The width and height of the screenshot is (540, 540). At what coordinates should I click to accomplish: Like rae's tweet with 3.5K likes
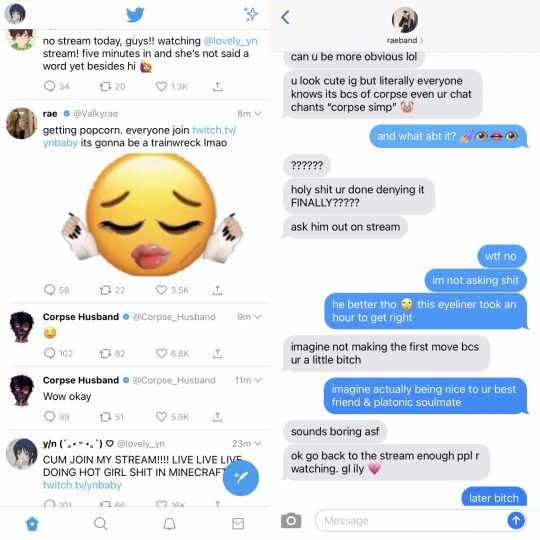pyautogui.click(x=162, y=290)
